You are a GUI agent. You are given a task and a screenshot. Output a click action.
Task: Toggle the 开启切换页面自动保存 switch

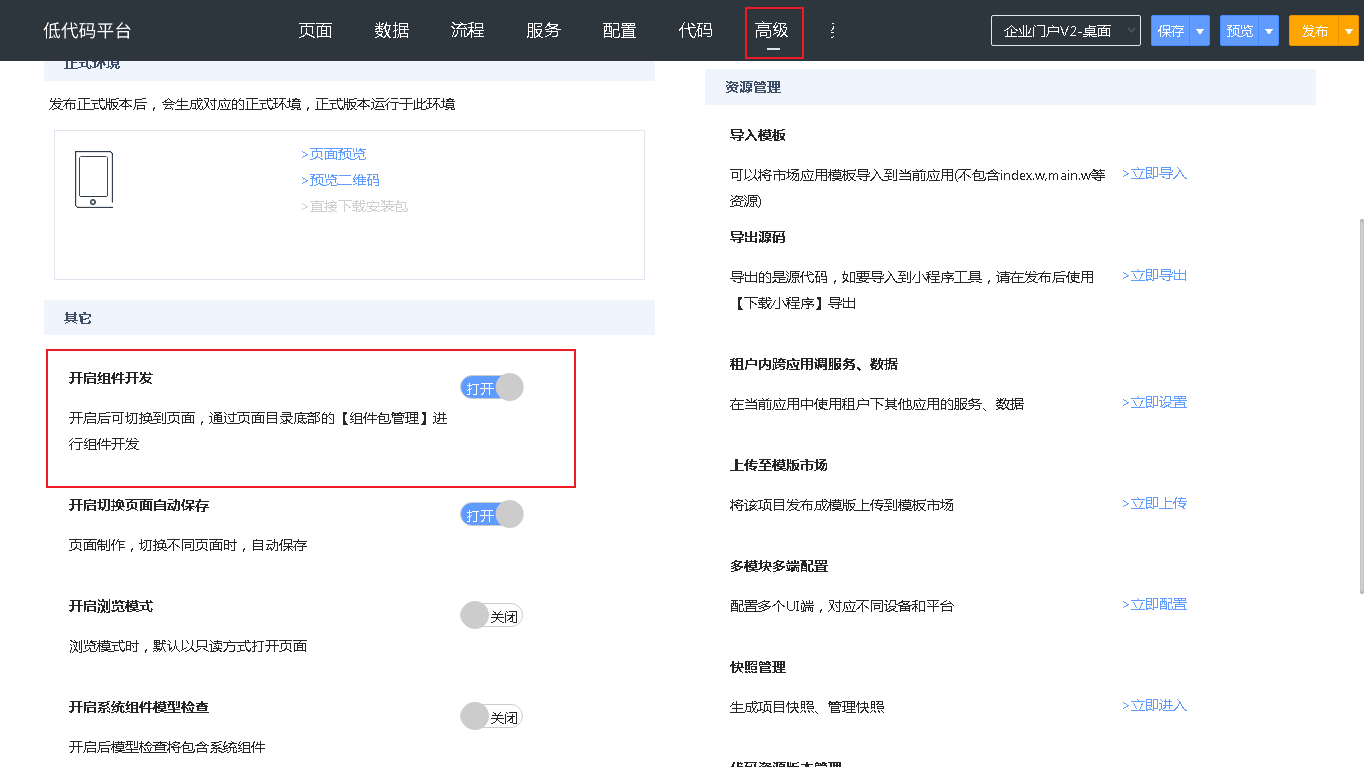(x=492, y=515)
